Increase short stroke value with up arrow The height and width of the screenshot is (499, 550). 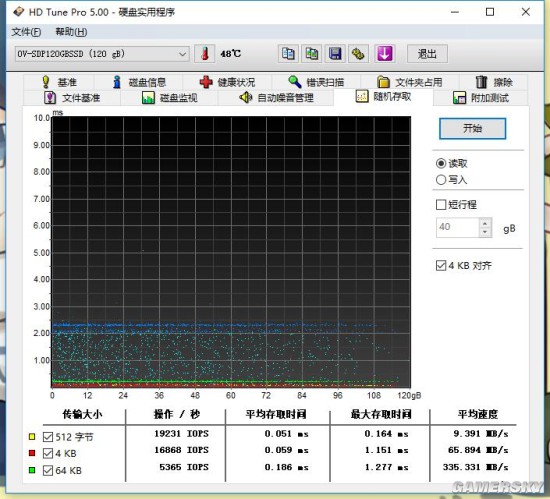point(485,223)
